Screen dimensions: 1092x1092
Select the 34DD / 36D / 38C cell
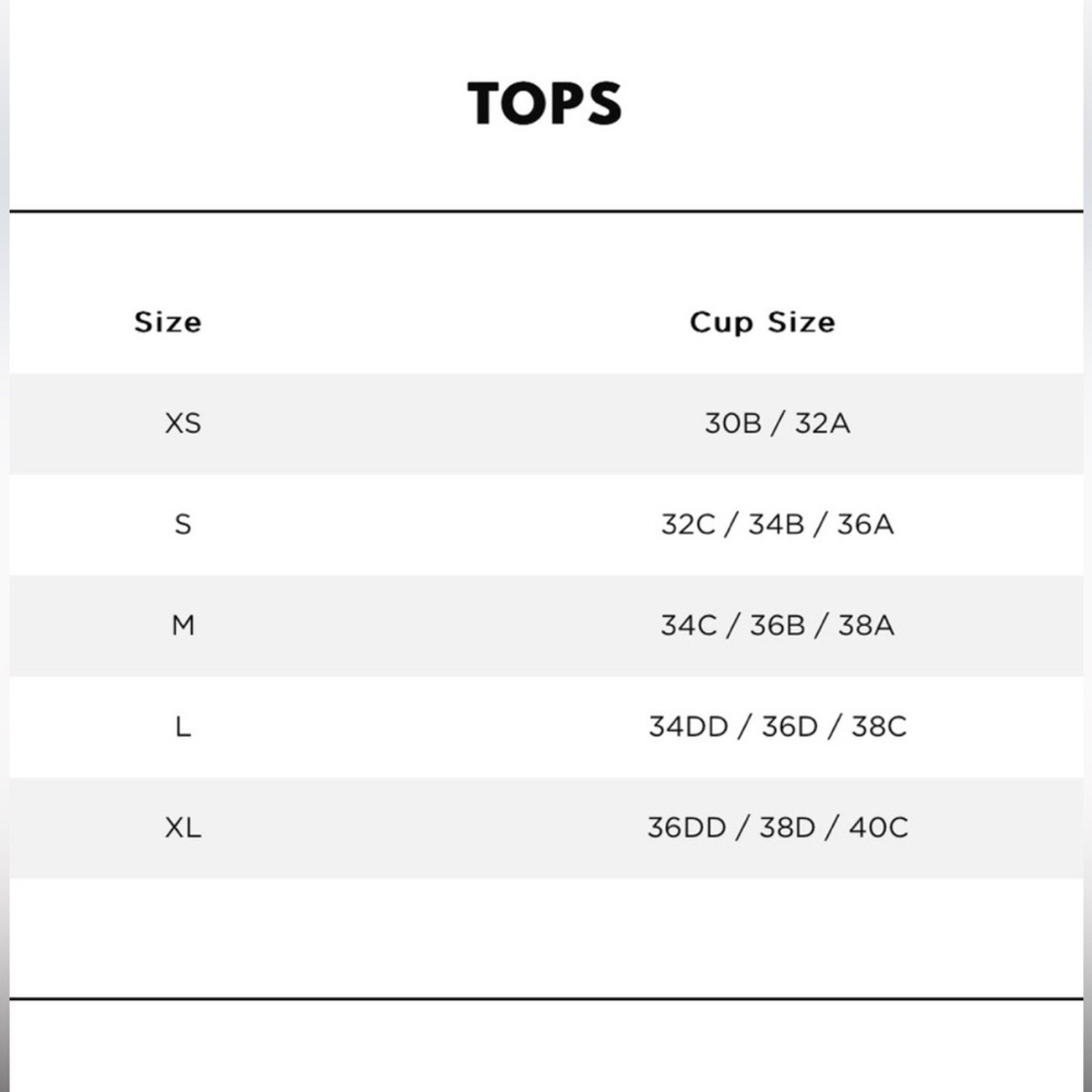(x=777, y=727)
